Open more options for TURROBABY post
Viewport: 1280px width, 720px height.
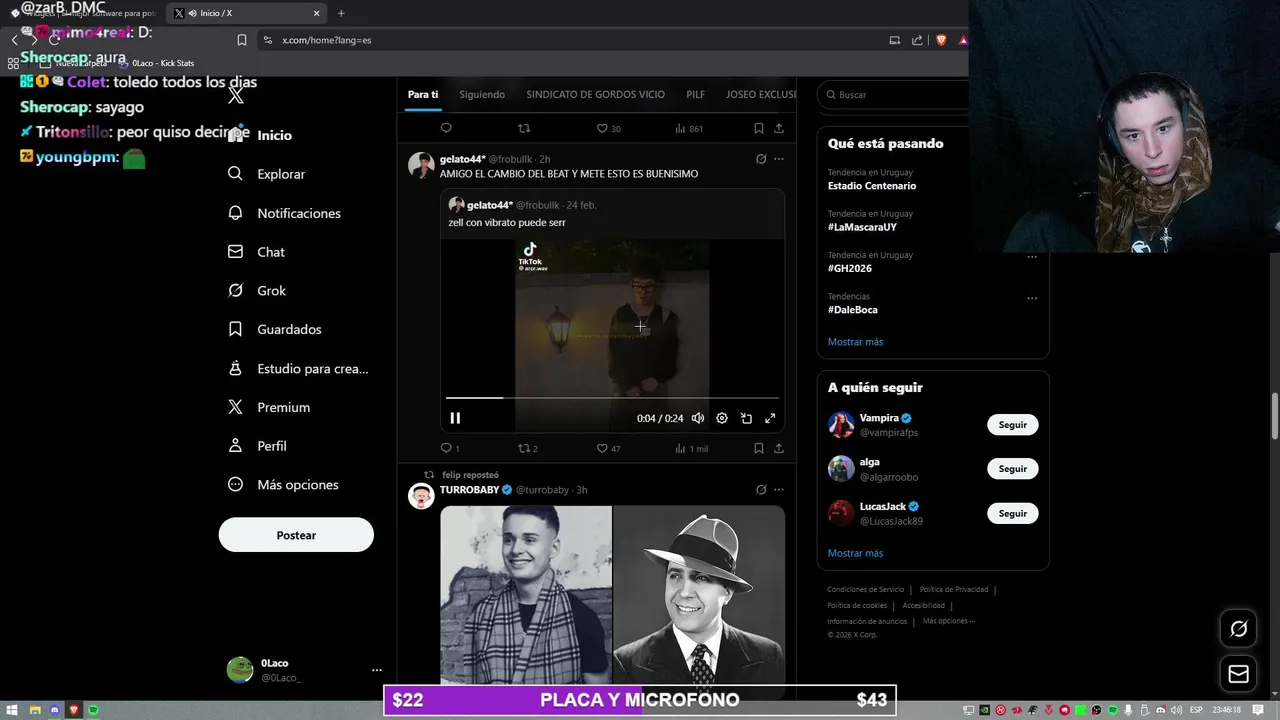(779, 490)
